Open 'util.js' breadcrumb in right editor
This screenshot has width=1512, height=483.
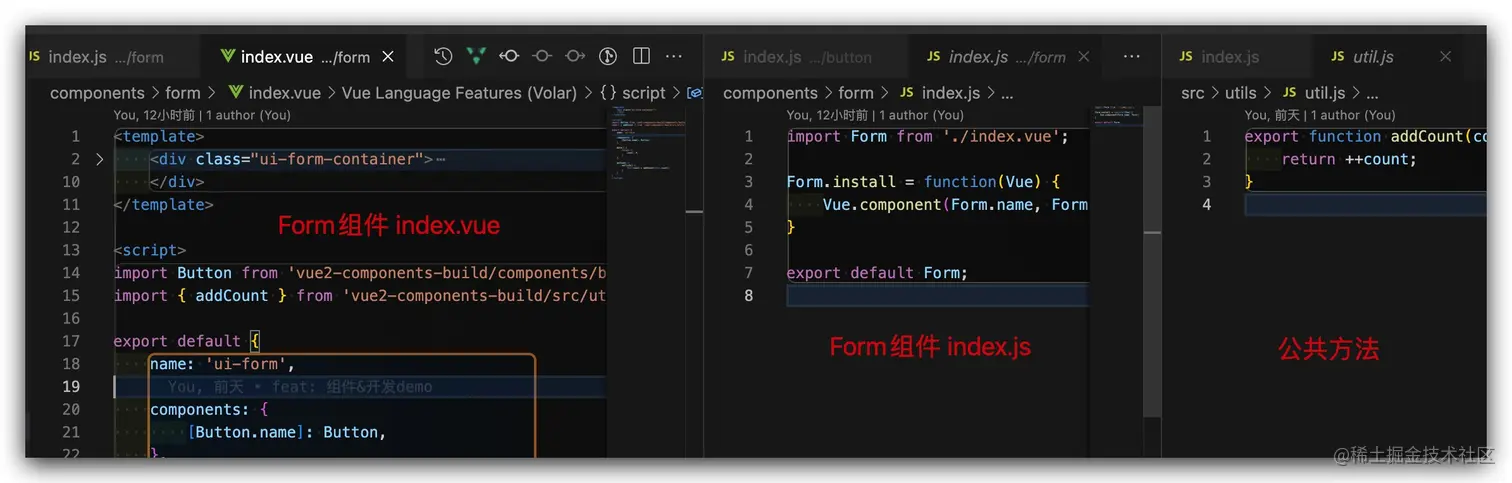(x=1325, y=93)
